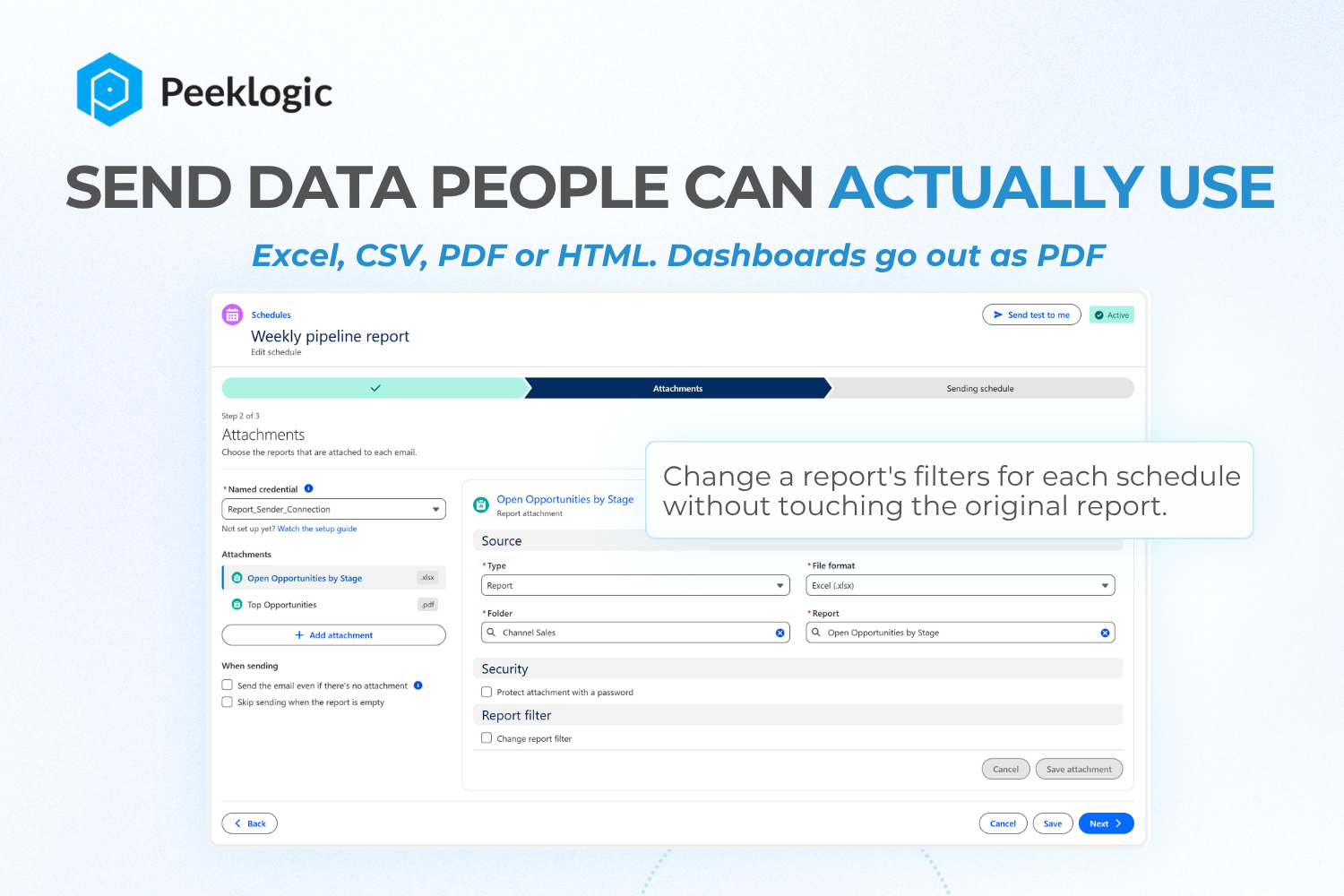Viewport: 1344px width, 896px height.
Task: Click the Peeklogic hexagon logo
Action: point(109,90)
